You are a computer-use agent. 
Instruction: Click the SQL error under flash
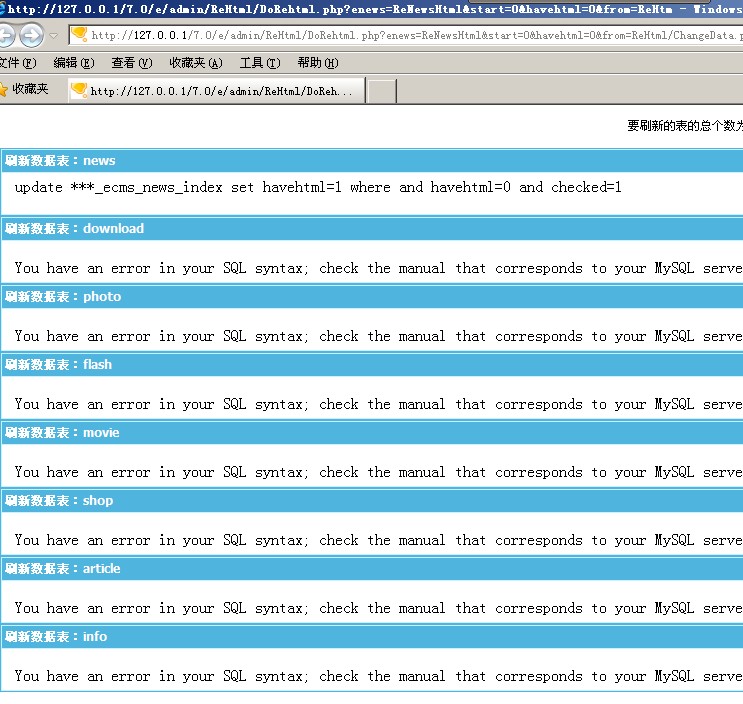point(379,405)
